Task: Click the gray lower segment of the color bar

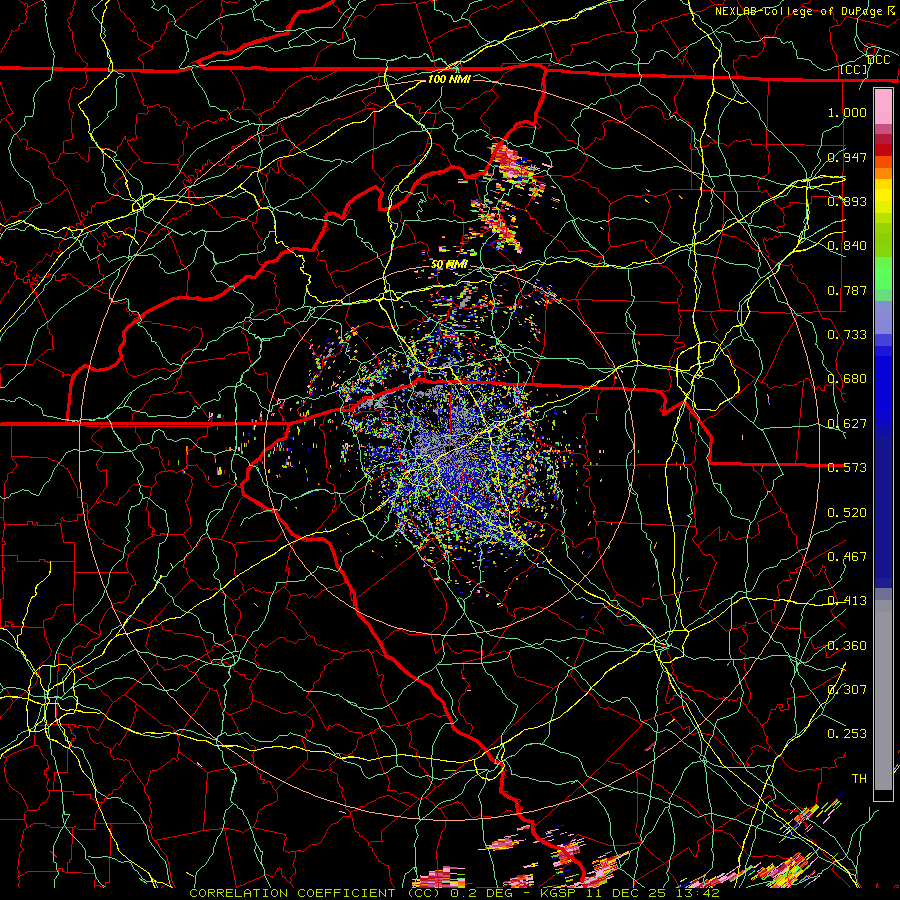Action: click(x=883, y=695)
